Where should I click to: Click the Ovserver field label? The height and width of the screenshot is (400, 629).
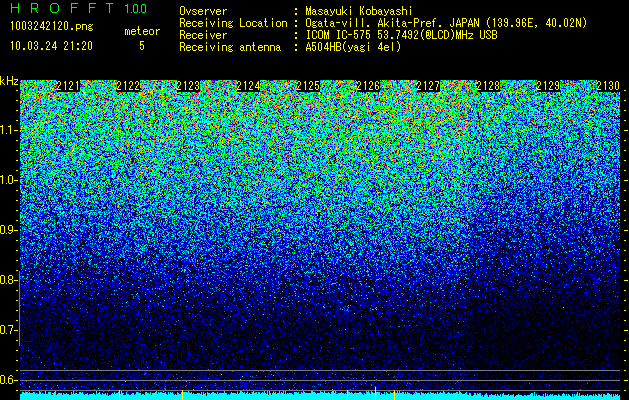[x=203, y=11]
